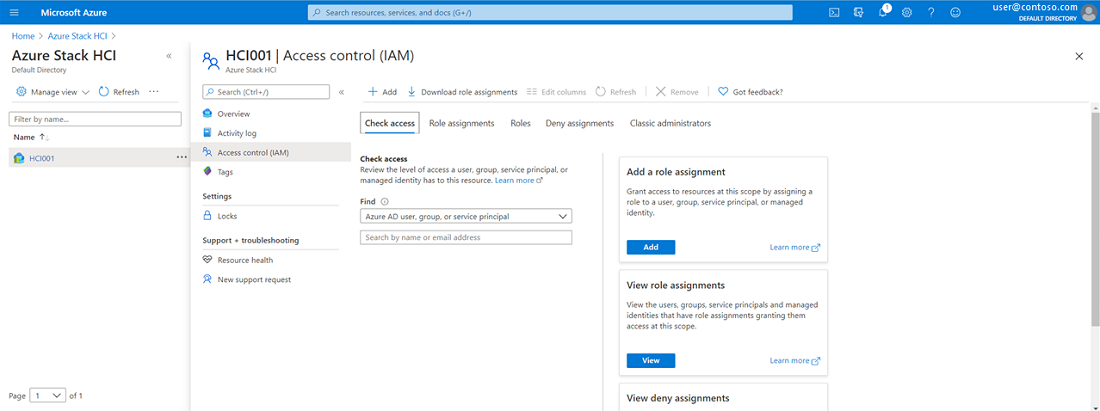Refresh the Azure Stack HCI list
This screenshot has height=411, width=1100.
coord(119,91)
